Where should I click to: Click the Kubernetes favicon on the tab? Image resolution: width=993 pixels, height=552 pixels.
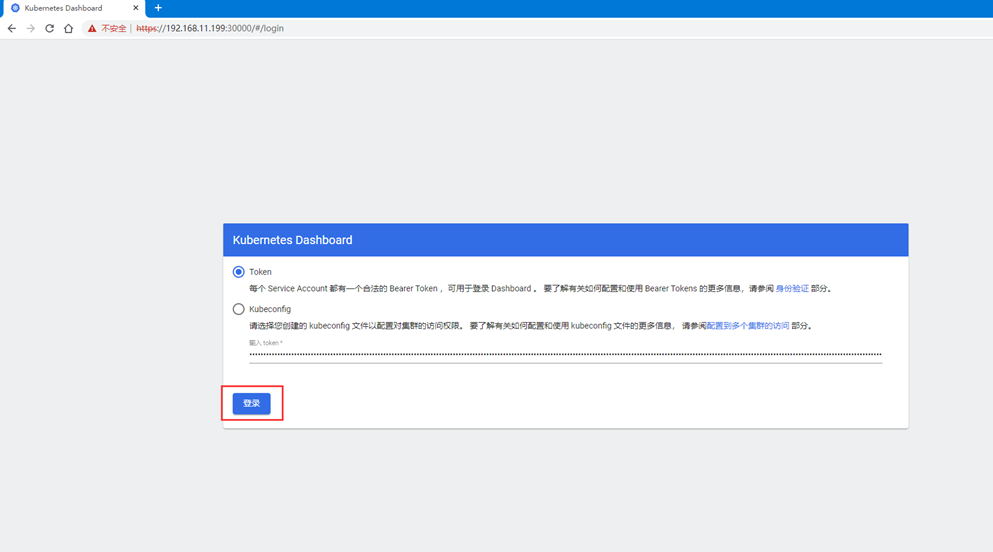15,8
